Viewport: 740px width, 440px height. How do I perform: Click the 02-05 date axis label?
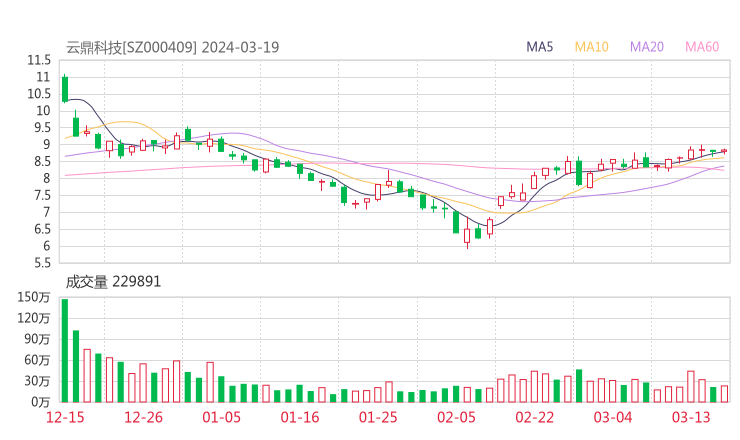click(x=456, y=417)
